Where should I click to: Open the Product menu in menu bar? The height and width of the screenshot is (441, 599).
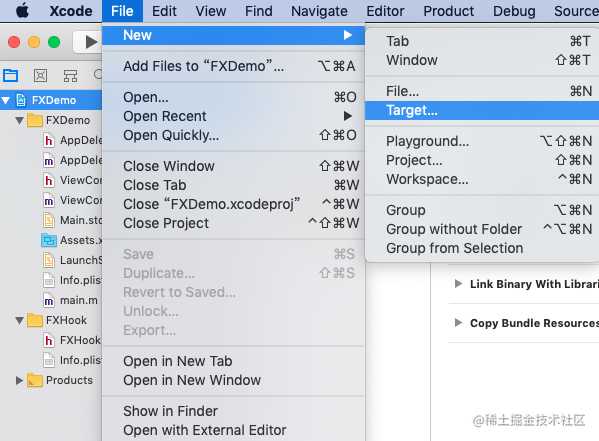coord(448,11)
